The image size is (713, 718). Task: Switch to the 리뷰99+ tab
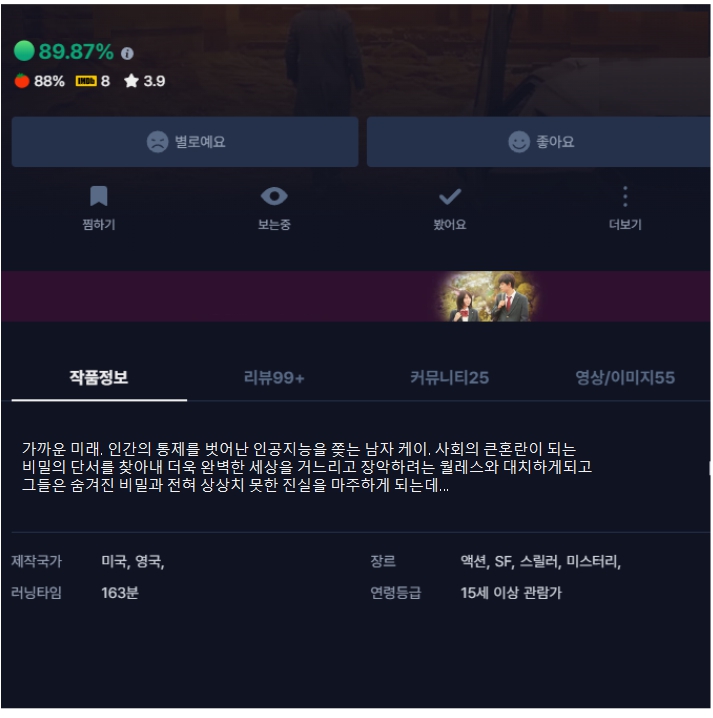click(x=274, y=378)
